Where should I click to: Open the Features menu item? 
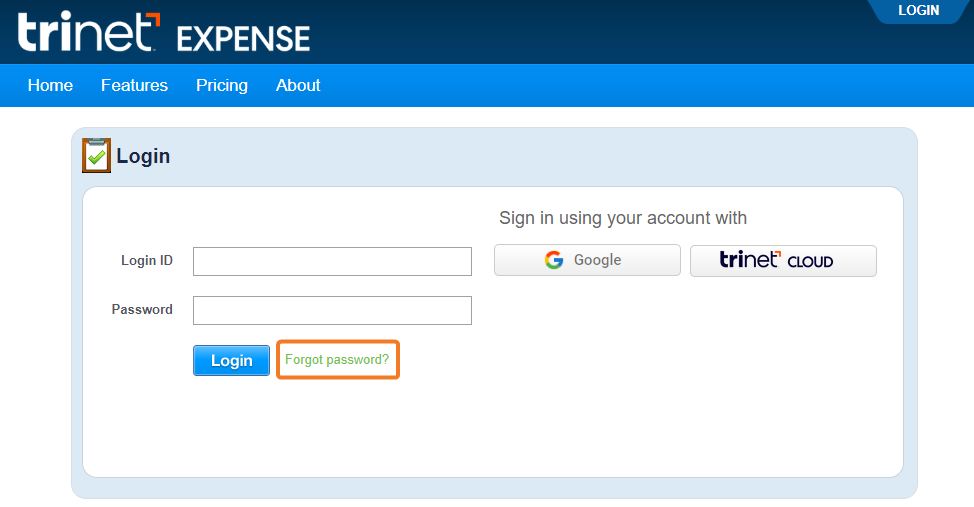(134, 85)
